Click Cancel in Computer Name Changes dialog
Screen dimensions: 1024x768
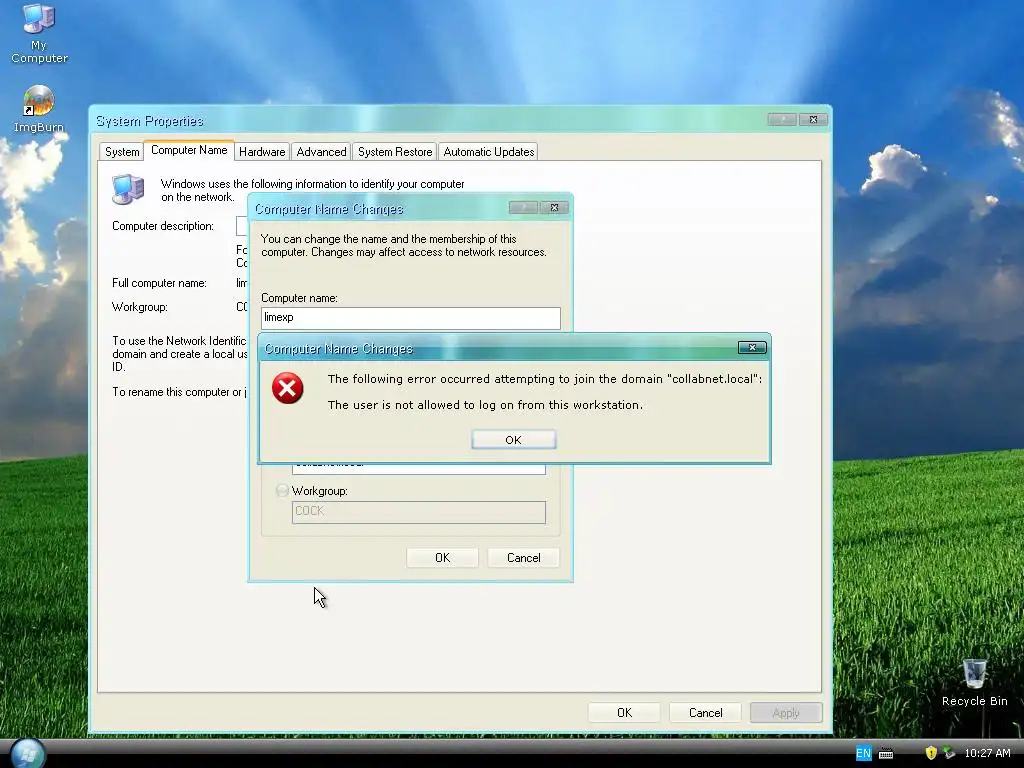point(524,558)
